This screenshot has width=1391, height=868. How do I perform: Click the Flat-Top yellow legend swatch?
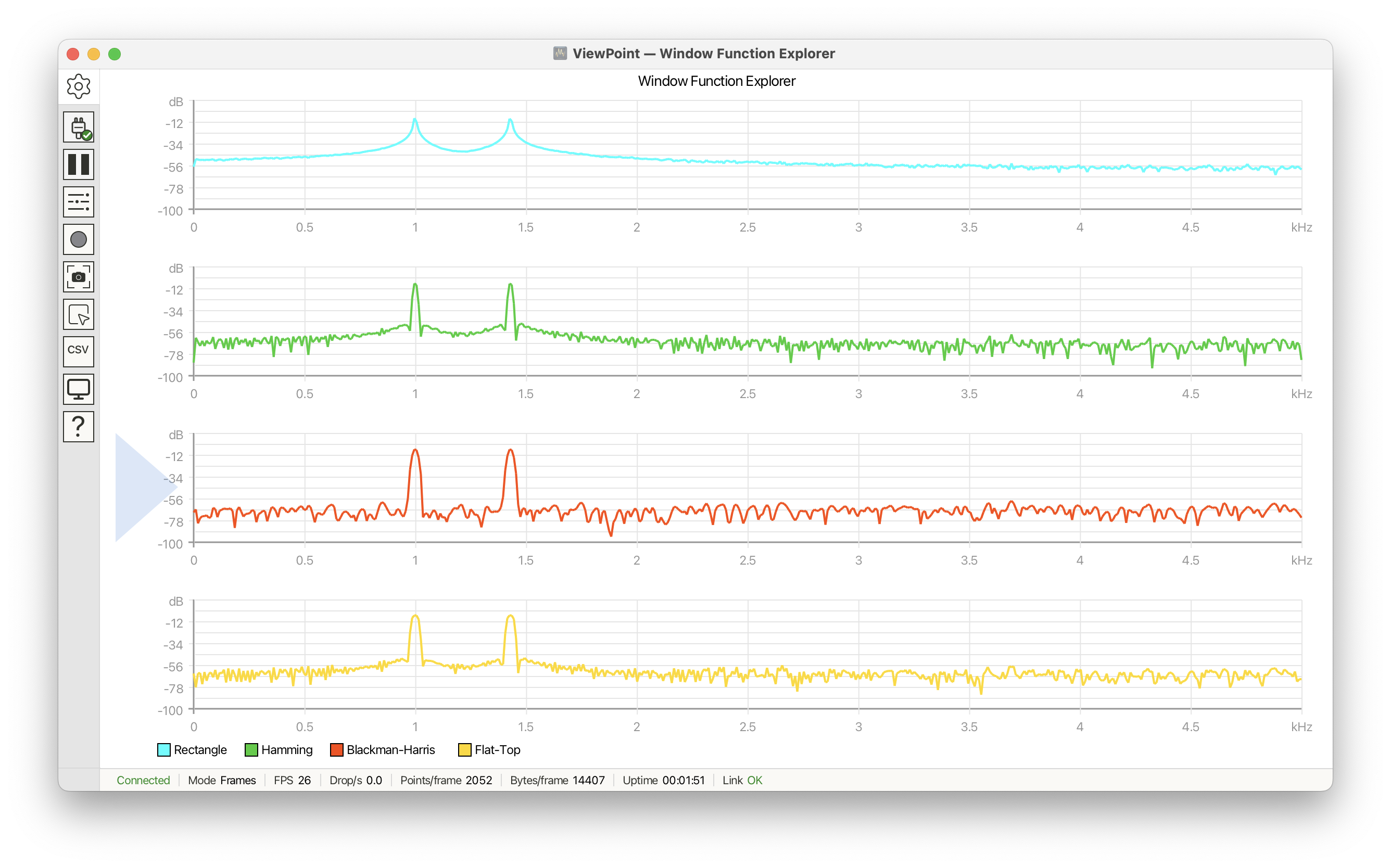coord(465,750)
